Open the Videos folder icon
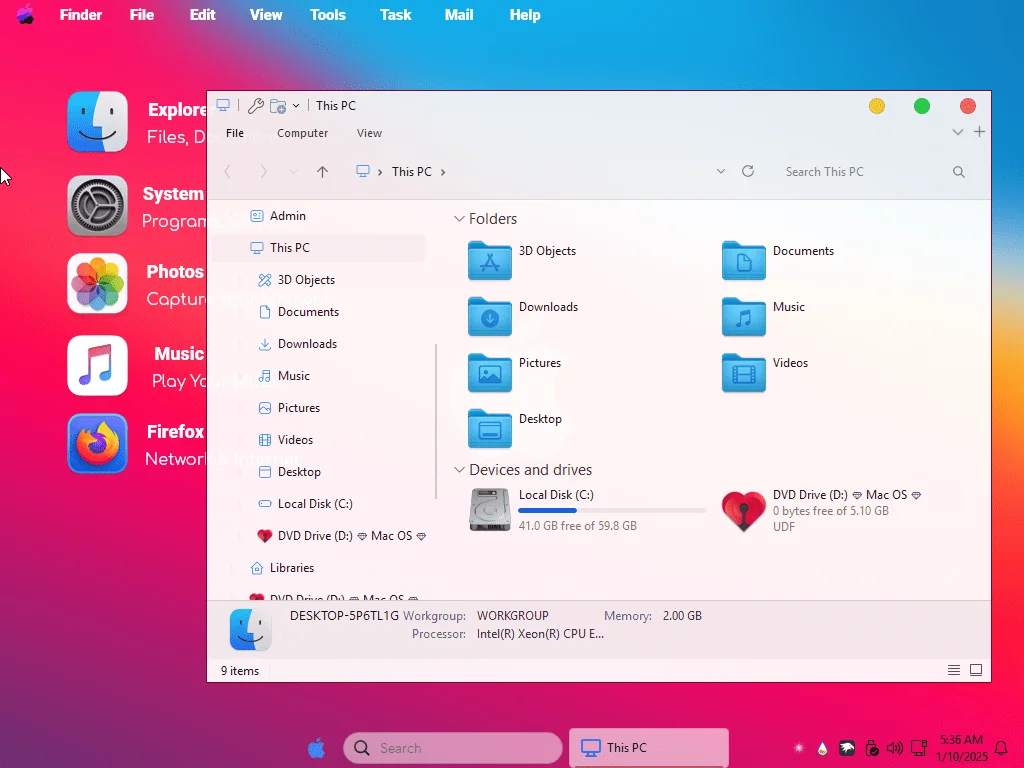Image resolution: width=1024 pixels, height=768 pixels. click(x=743, y=373)
